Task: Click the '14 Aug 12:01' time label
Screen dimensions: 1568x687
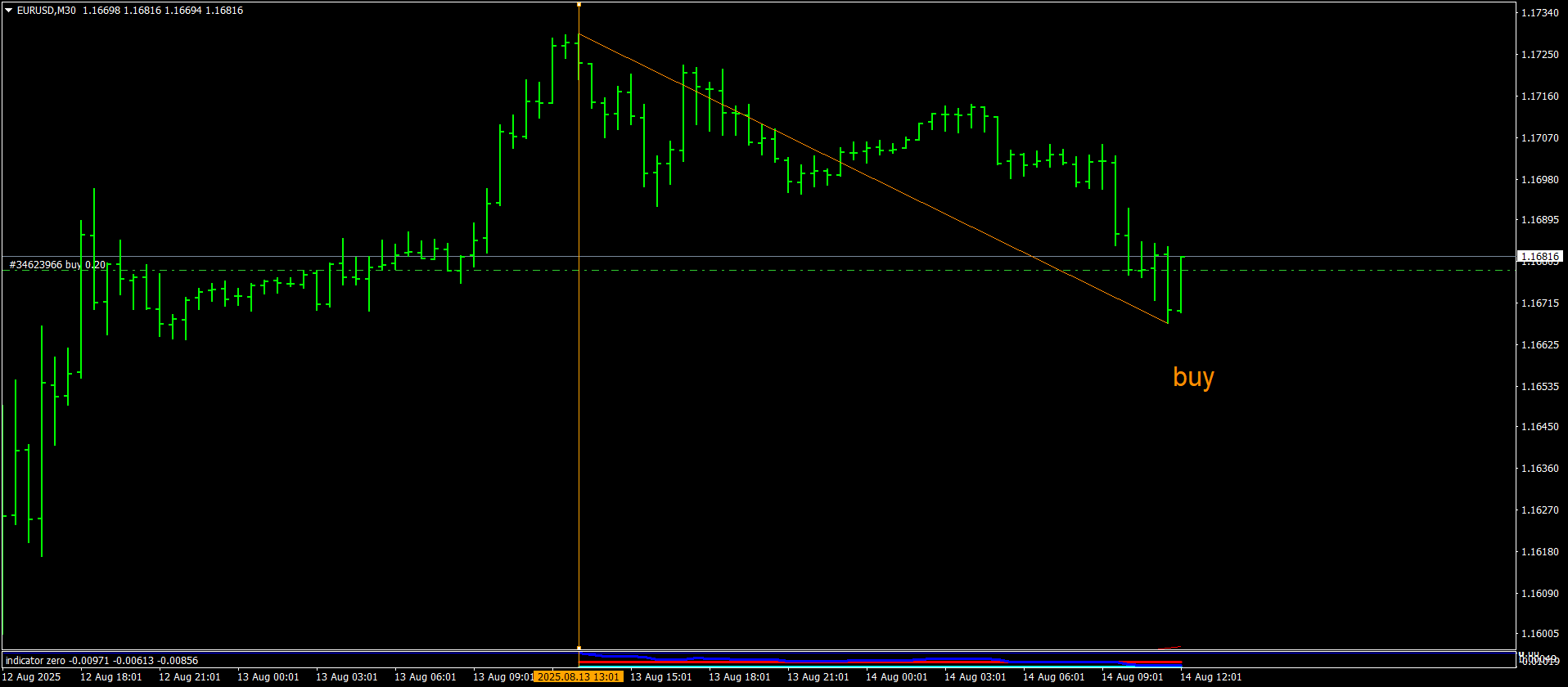Action: [x=1211, y=677]
